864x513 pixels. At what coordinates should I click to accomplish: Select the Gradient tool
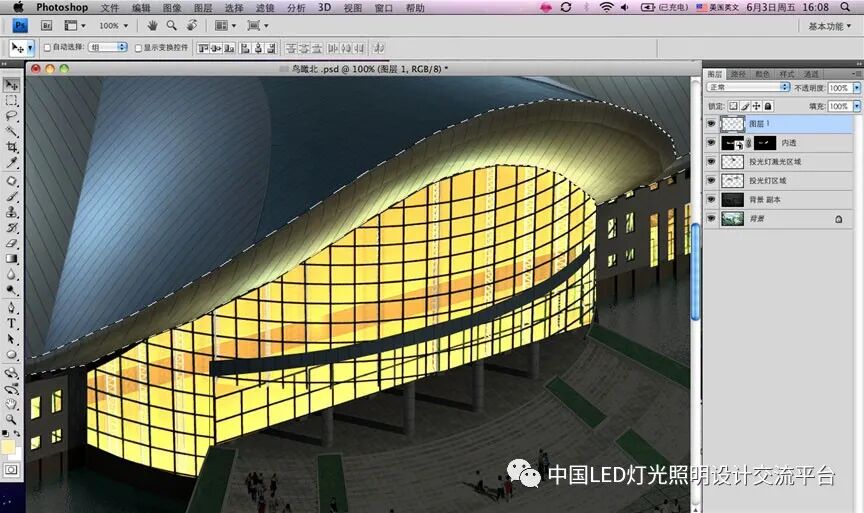pos(11,258)
